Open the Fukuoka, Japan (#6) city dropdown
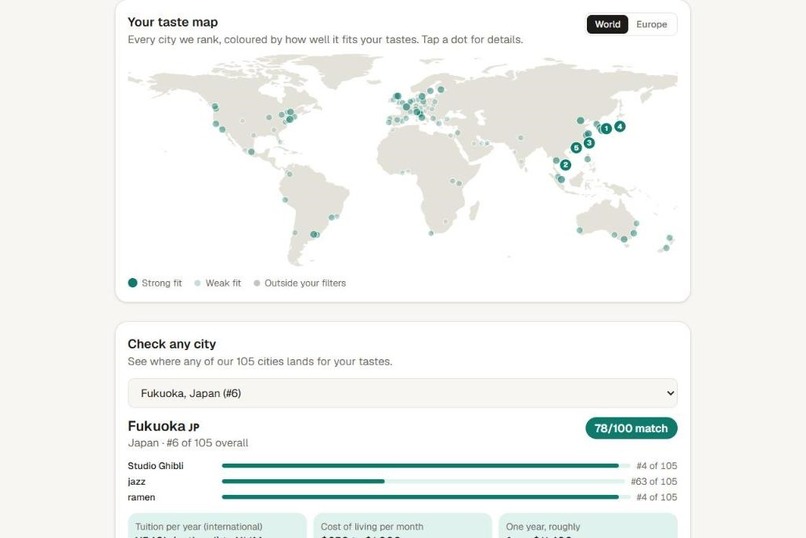This screenshot has height=538, width=806. (402, 393)
